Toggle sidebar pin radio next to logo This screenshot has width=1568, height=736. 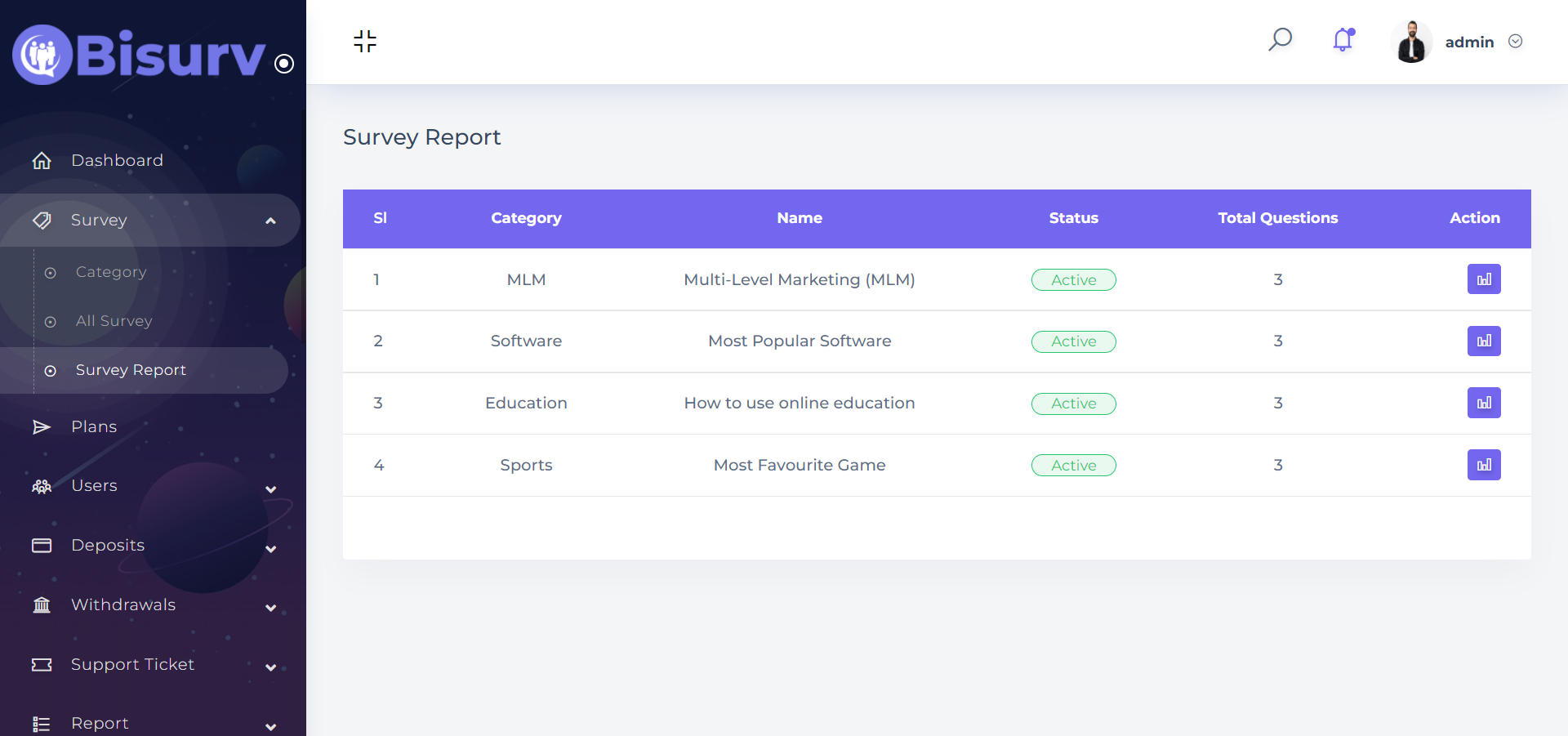click(284, 64)
